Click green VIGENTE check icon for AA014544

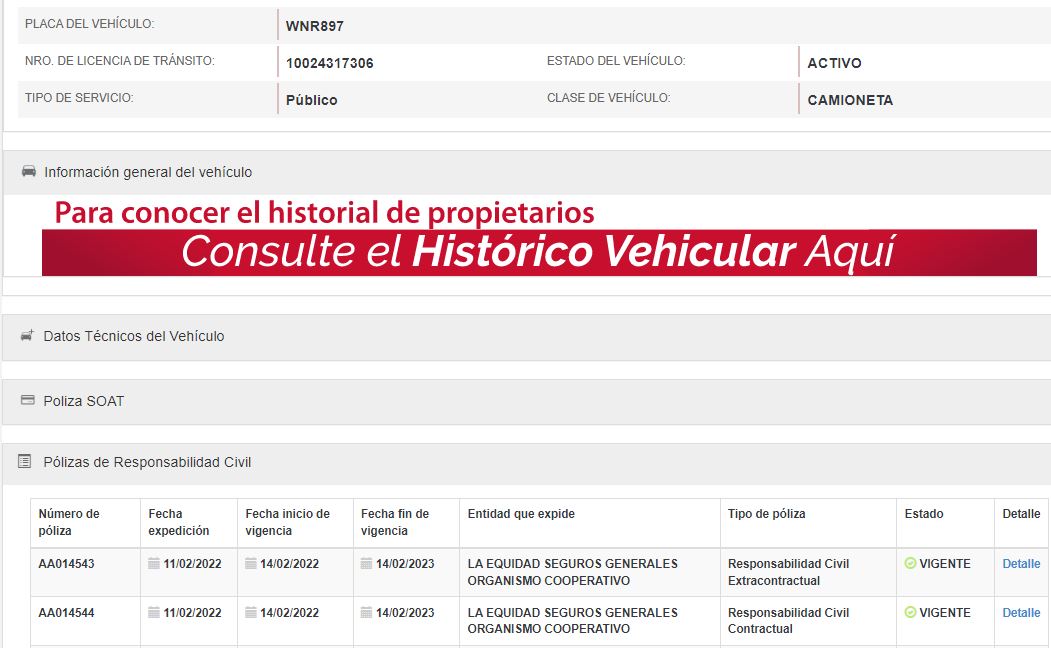click(910, 613)
